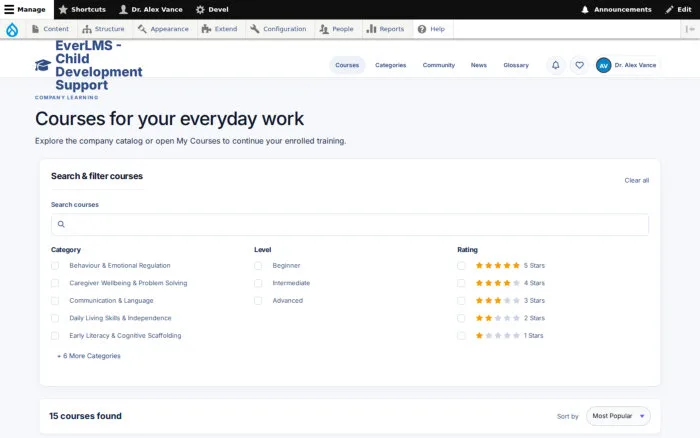This screenshot has height=438, width=700.
Task: Open the Extend admin menu
Action: click(219, 29)
